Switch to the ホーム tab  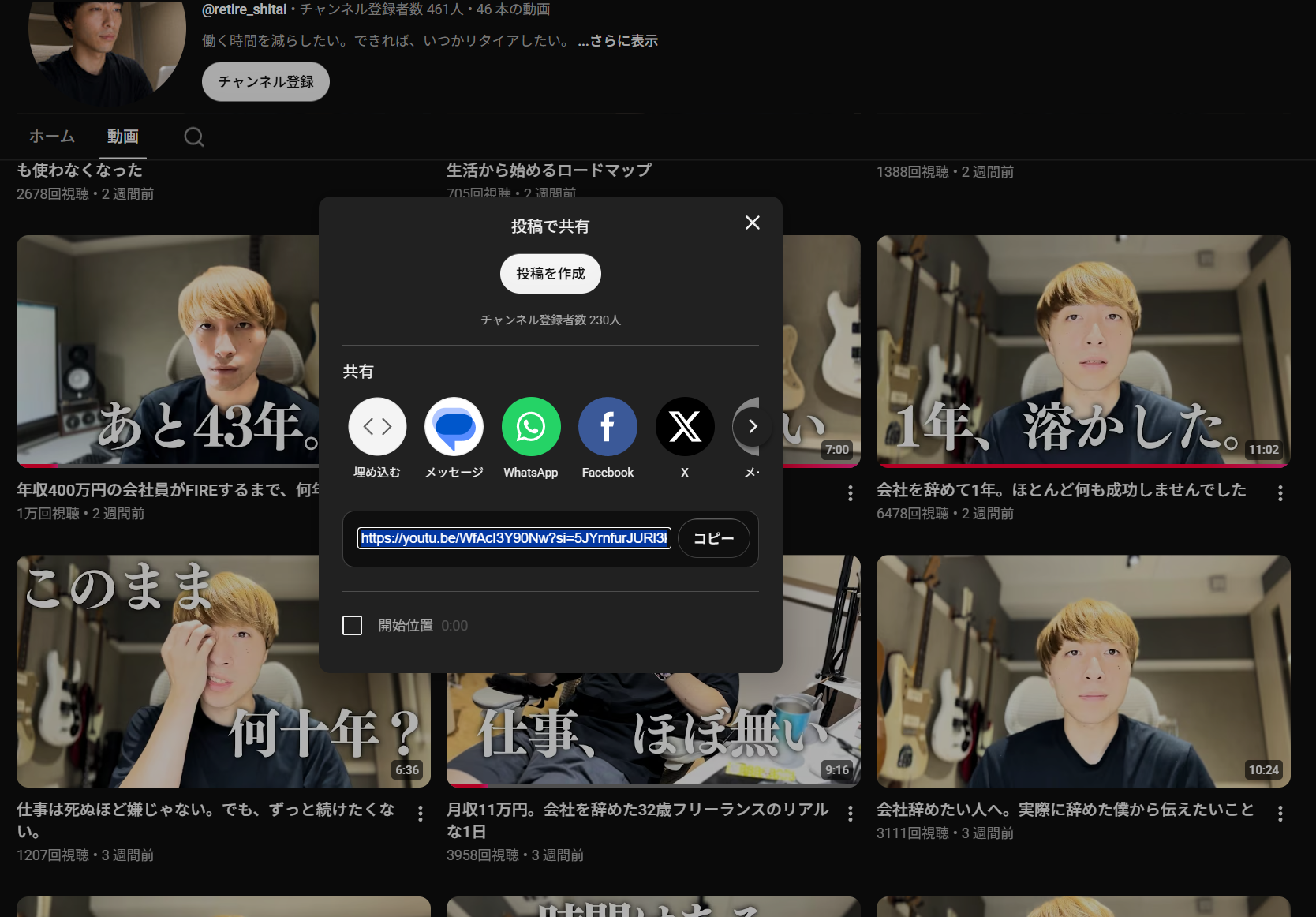(52, 137)
